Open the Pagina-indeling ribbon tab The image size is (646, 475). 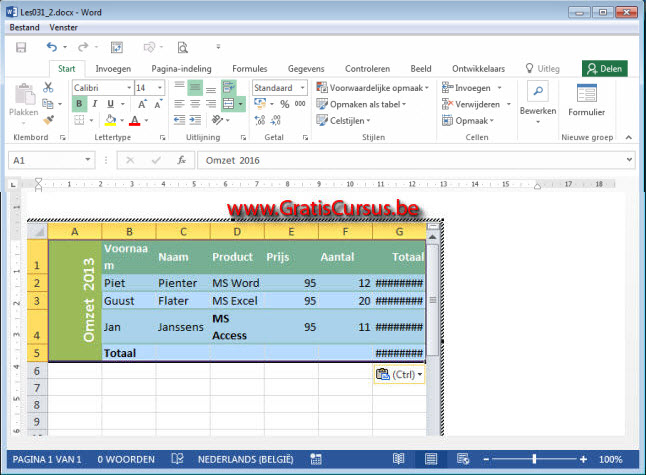[181, 69]
